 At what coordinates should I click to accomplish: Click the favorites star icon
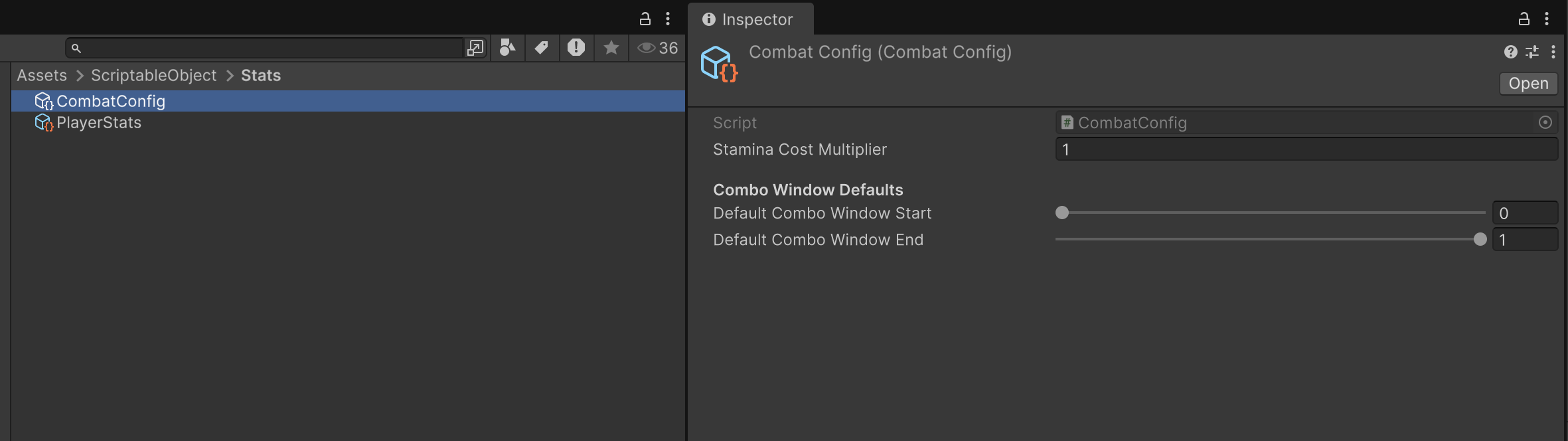pos(611,48)
